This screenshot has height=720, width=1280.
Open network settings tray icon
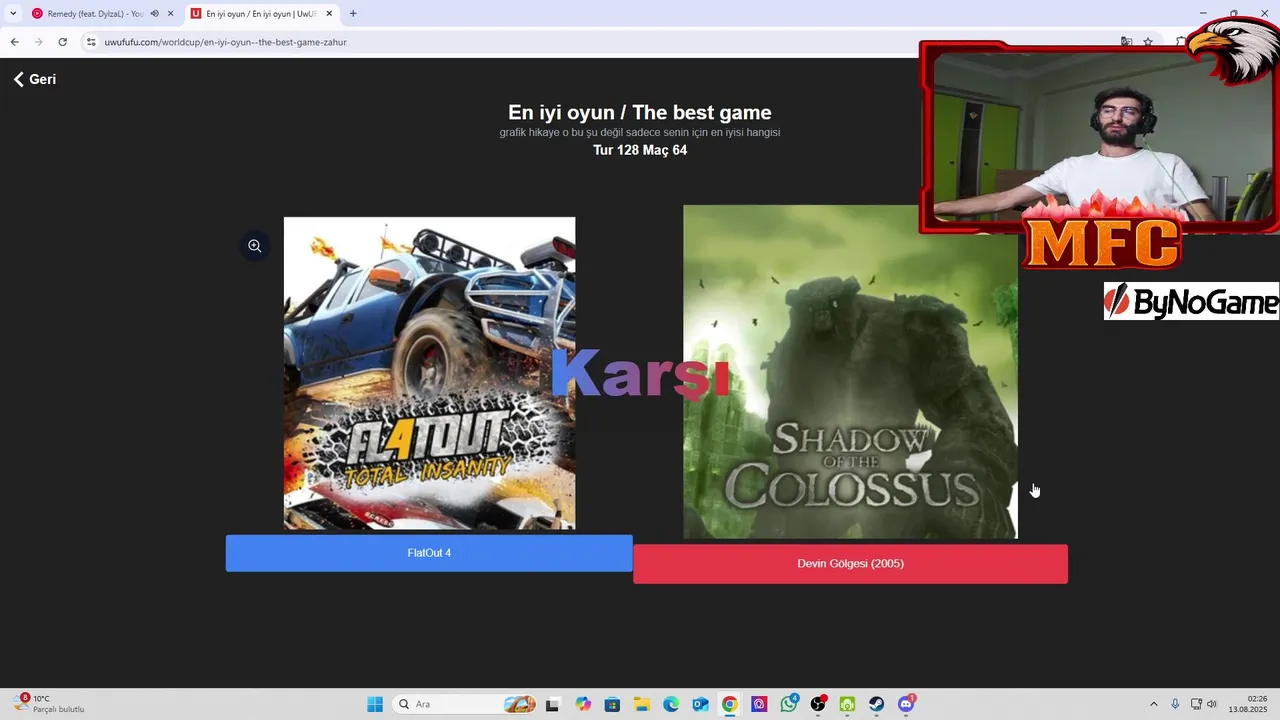click(x=1196, y=704)
